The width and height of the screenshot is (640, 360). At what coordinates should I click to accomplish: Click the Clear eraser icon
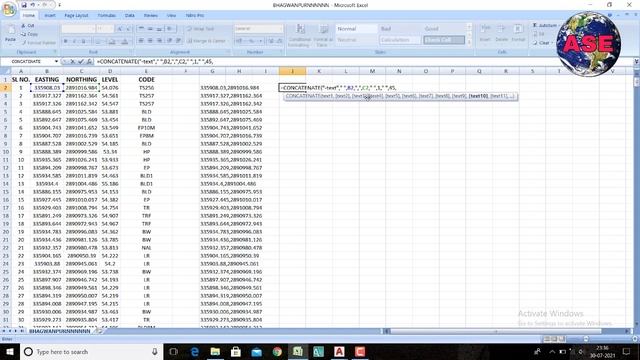[x=535, y=43]
